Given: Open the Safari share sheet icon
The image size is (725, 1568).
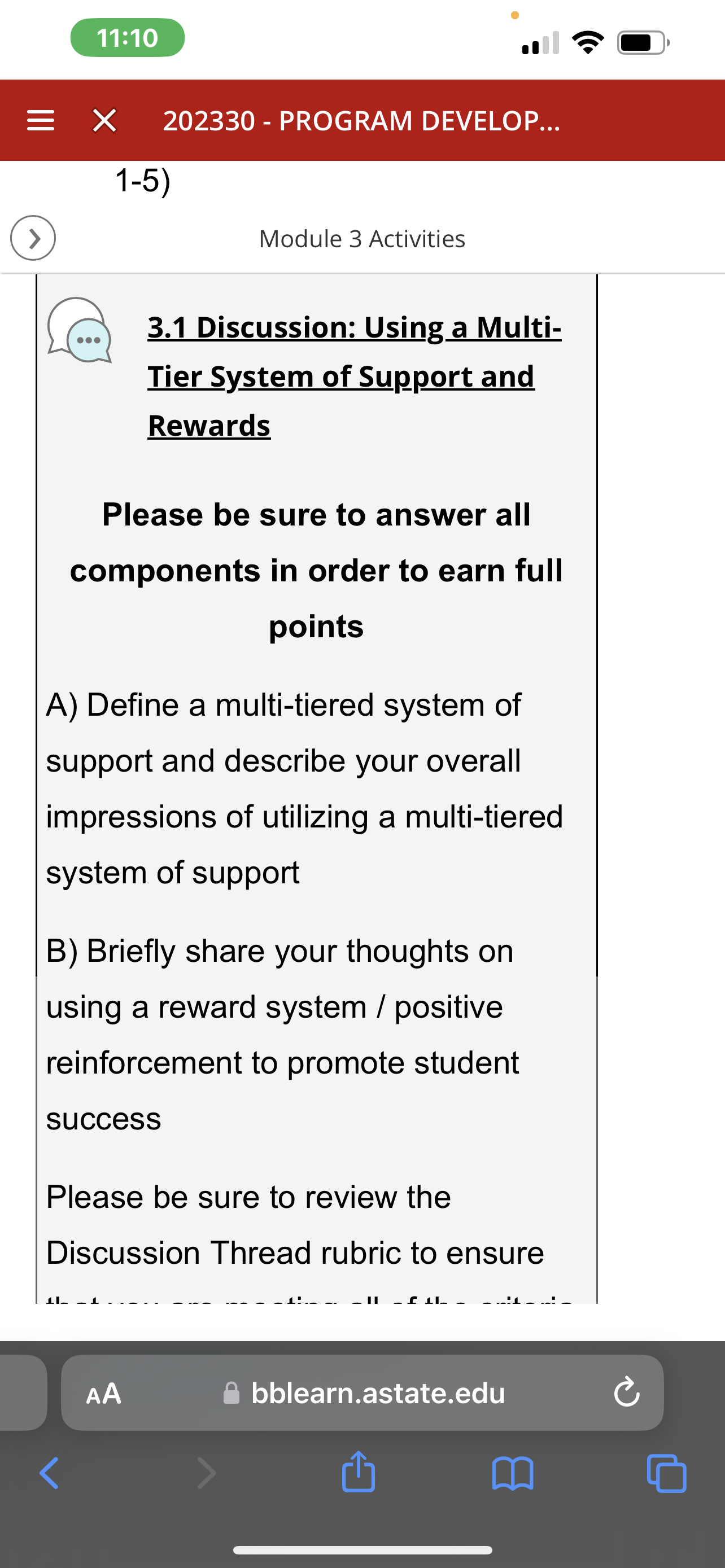Looking at the screenshot, I should click(x=359, y=1472).
